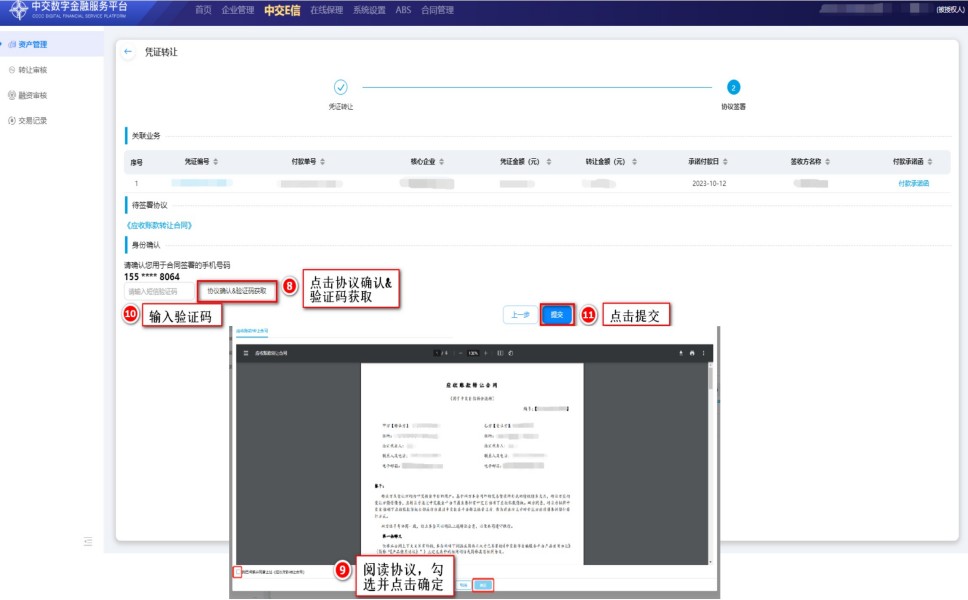Click the blue 提交 button
Screen dimensions: 968x600
pos(557,314)
